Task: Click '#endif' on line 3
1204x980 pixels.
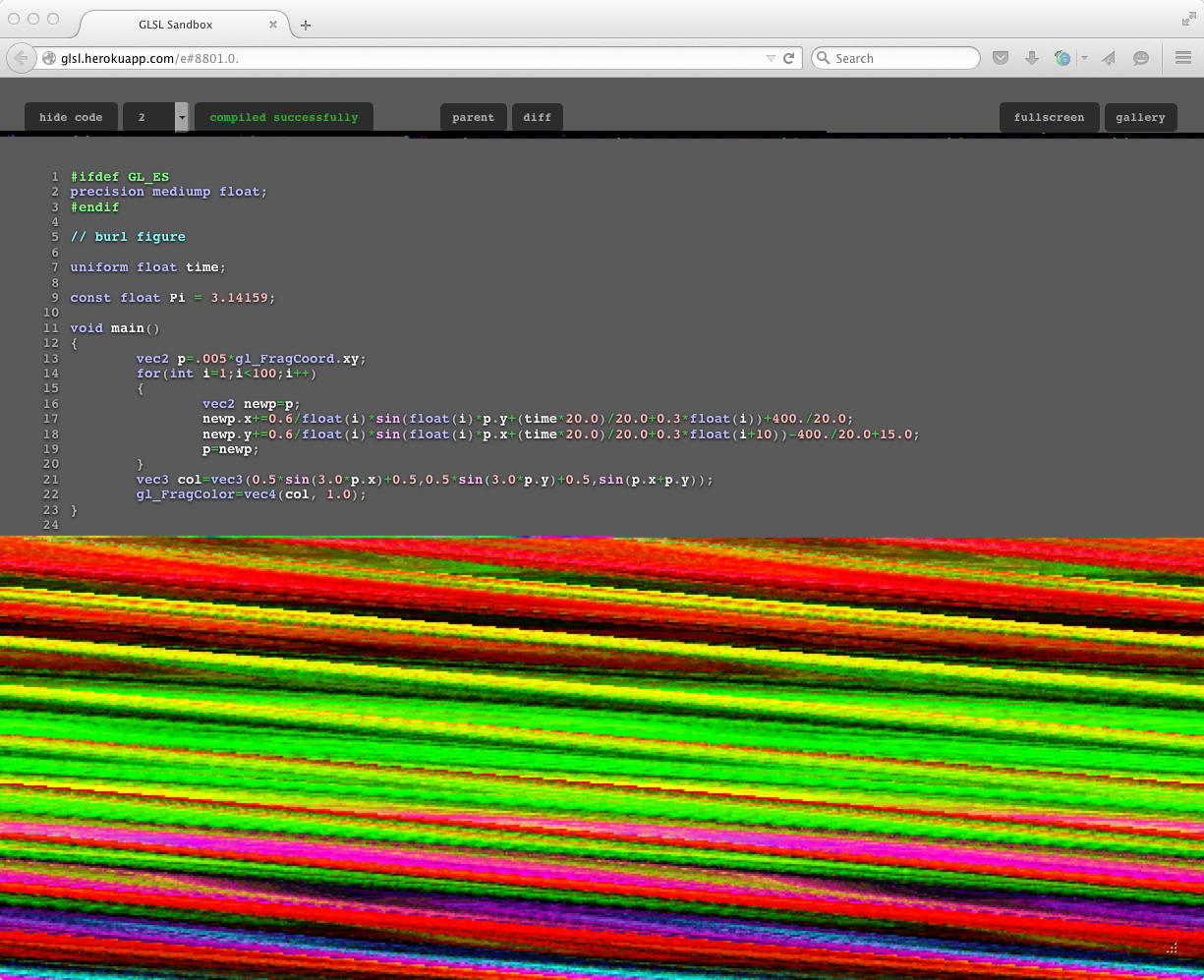Action: (94, 207)
